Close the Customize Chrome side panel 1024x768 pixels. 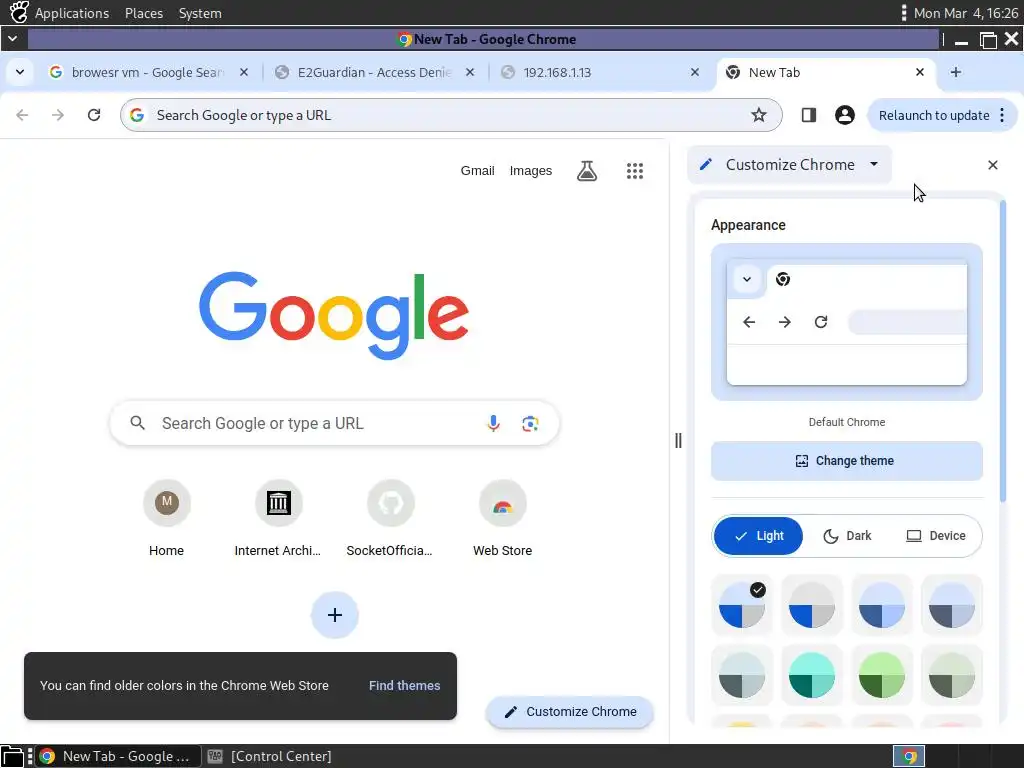tap(993, 165)
